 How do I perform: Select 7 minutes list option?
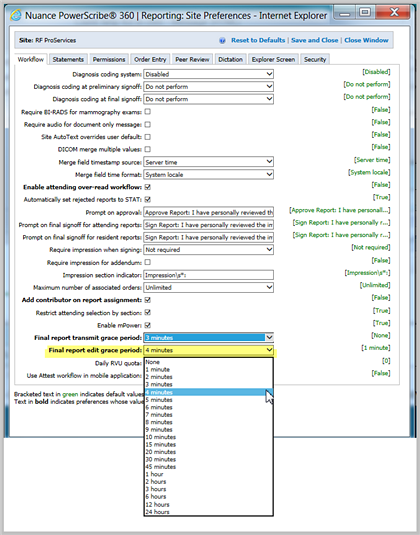208,415
